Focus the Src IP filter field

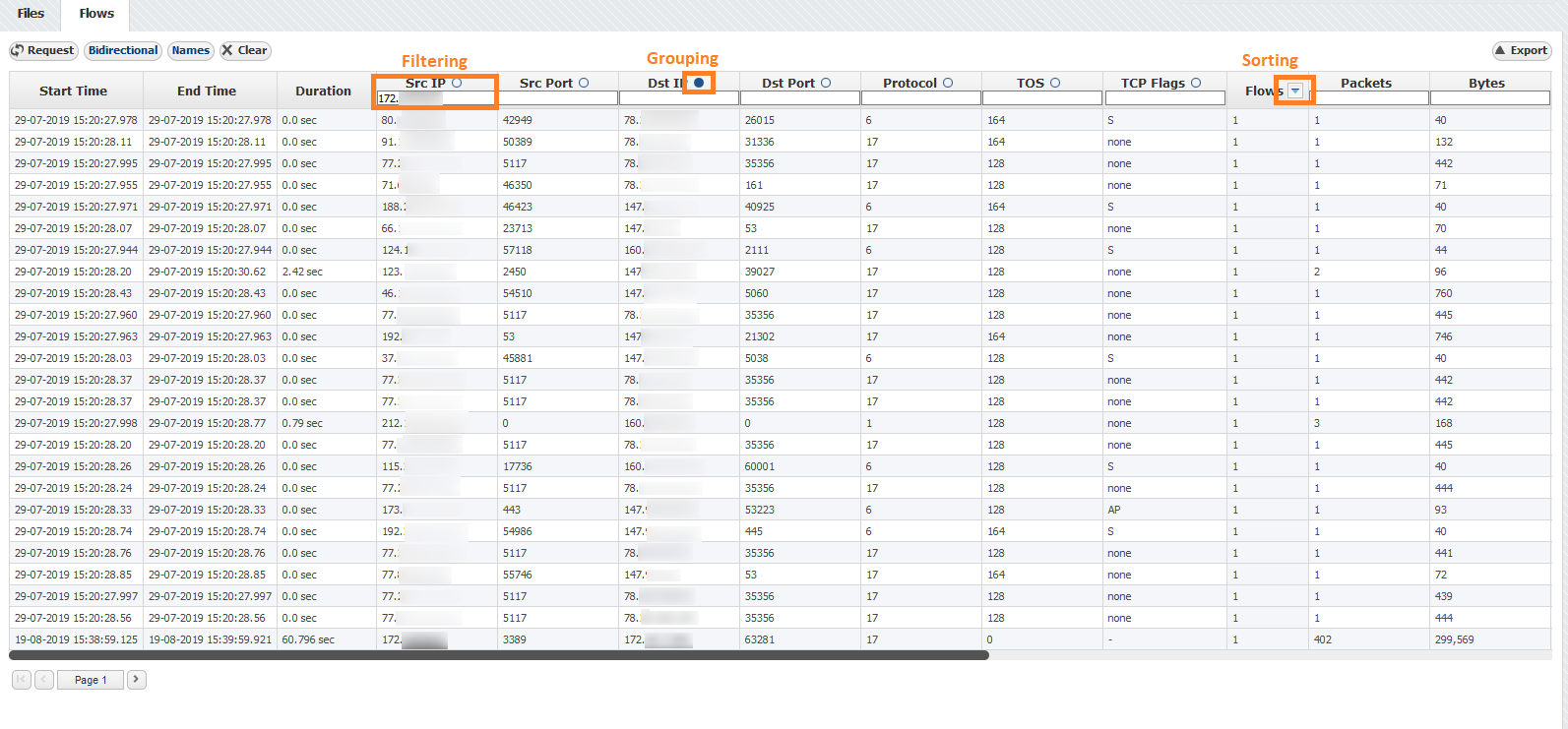pos(436,98)
